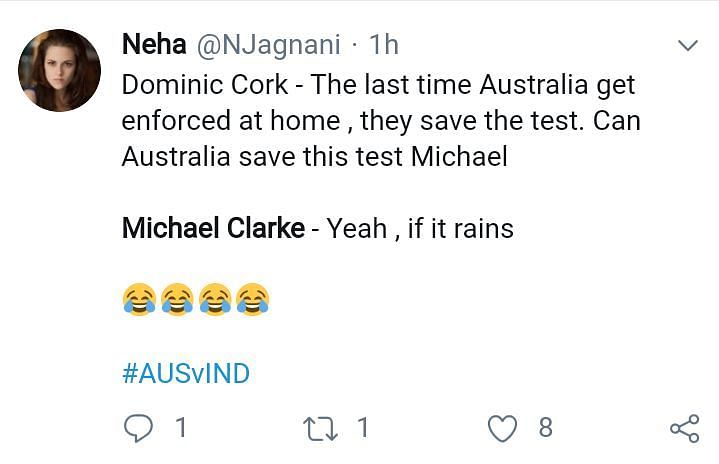The height and width of the screenshot is (464, 719).
Task: Open the 1h timestamp link
Action: point(383,44)
